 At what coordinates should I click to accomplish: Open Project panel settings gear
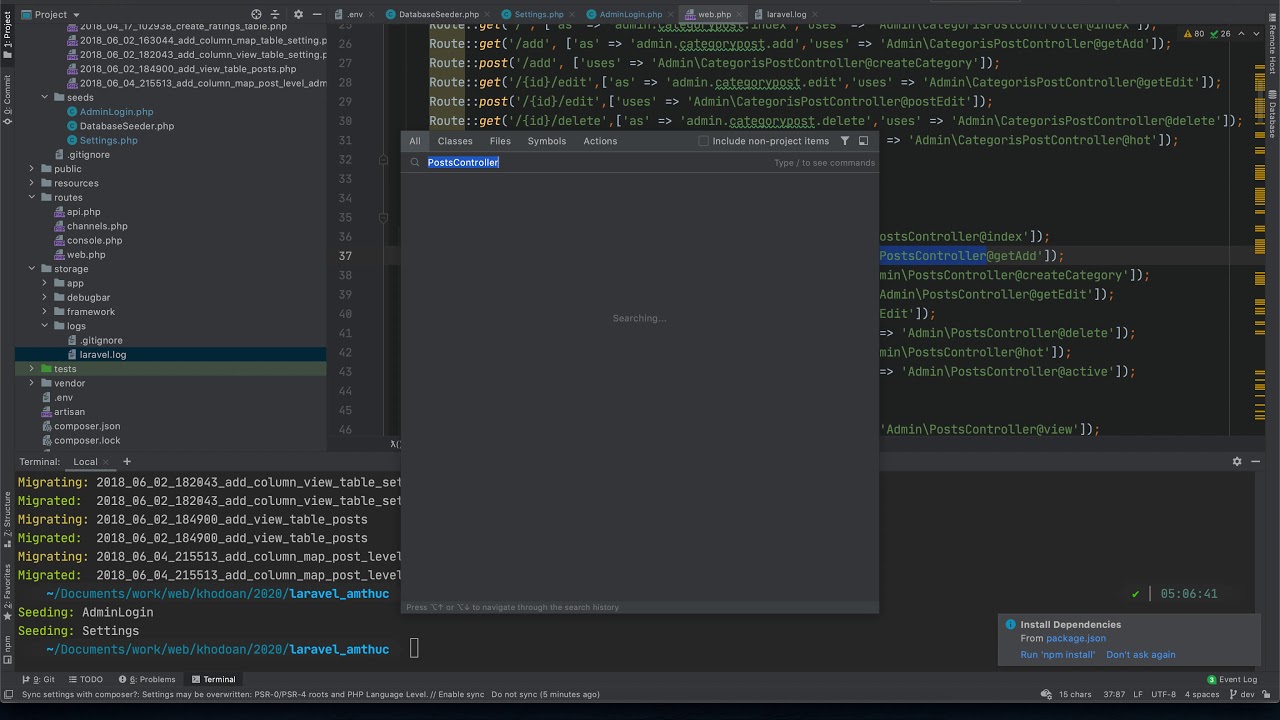pyautogui.click(x=296, y=14)
